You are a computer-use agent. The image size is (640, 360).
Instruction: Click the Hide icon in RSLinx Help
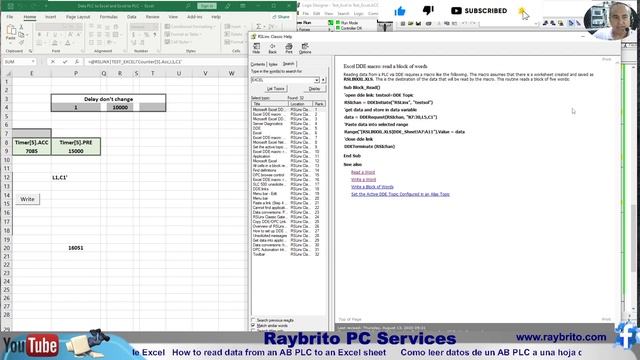256,48
